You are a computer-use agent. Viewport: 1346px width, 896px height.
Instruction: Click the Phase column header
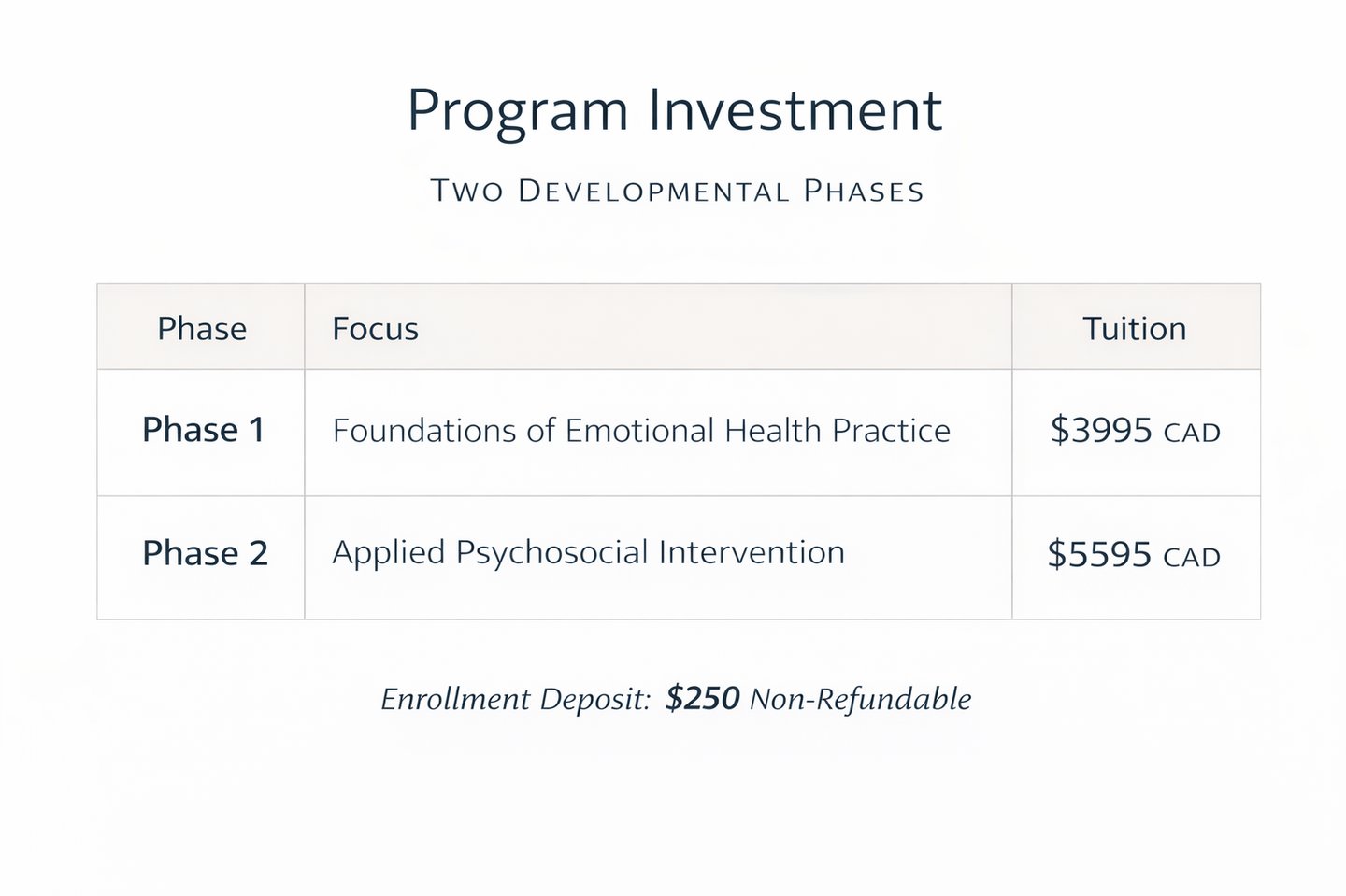coord(202,329)
